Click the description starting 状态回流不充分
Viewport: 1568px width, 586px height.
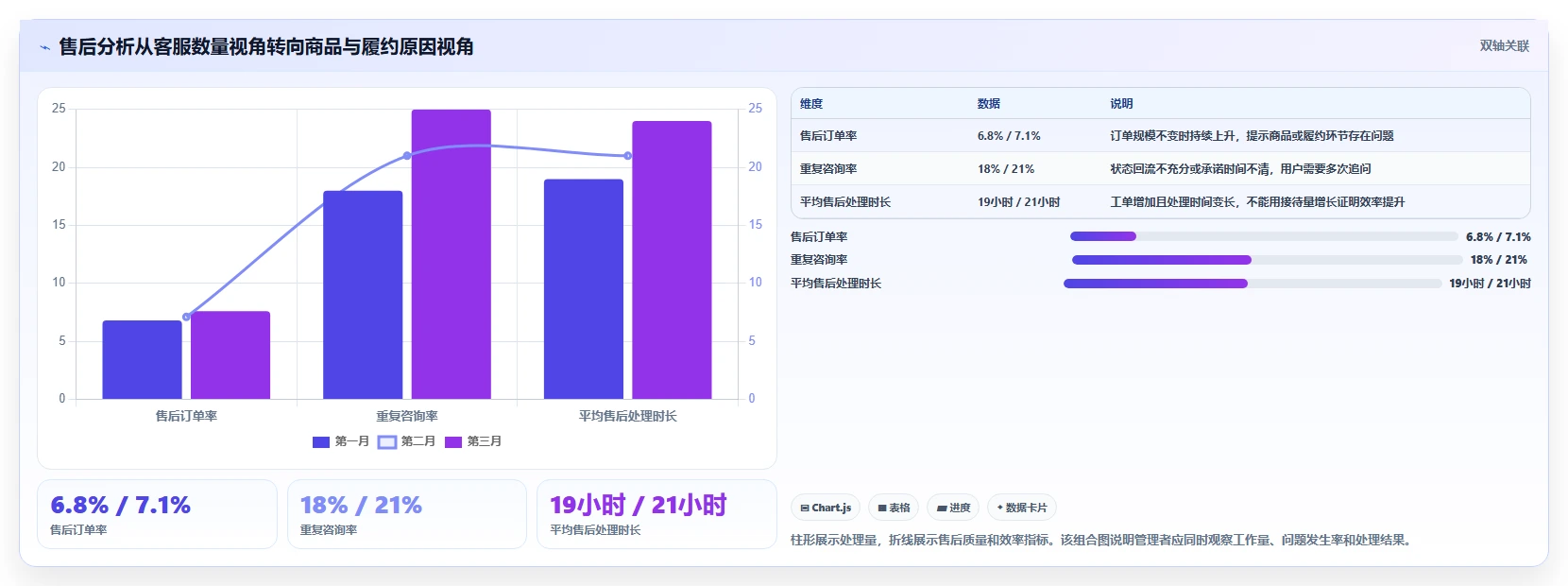coord(1240,169)
